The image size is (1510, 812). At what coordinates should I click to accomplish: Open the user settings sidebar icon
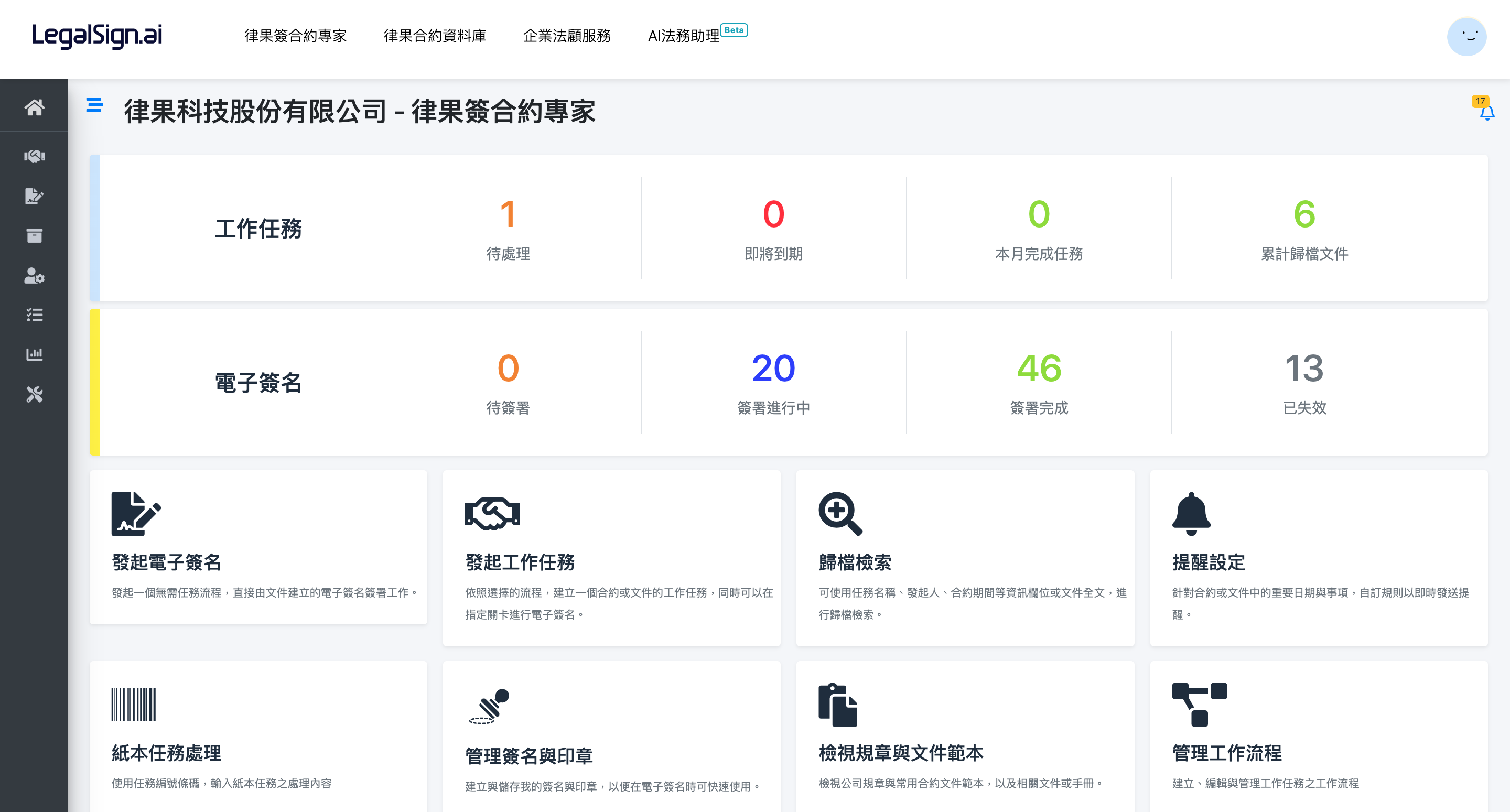34,276
